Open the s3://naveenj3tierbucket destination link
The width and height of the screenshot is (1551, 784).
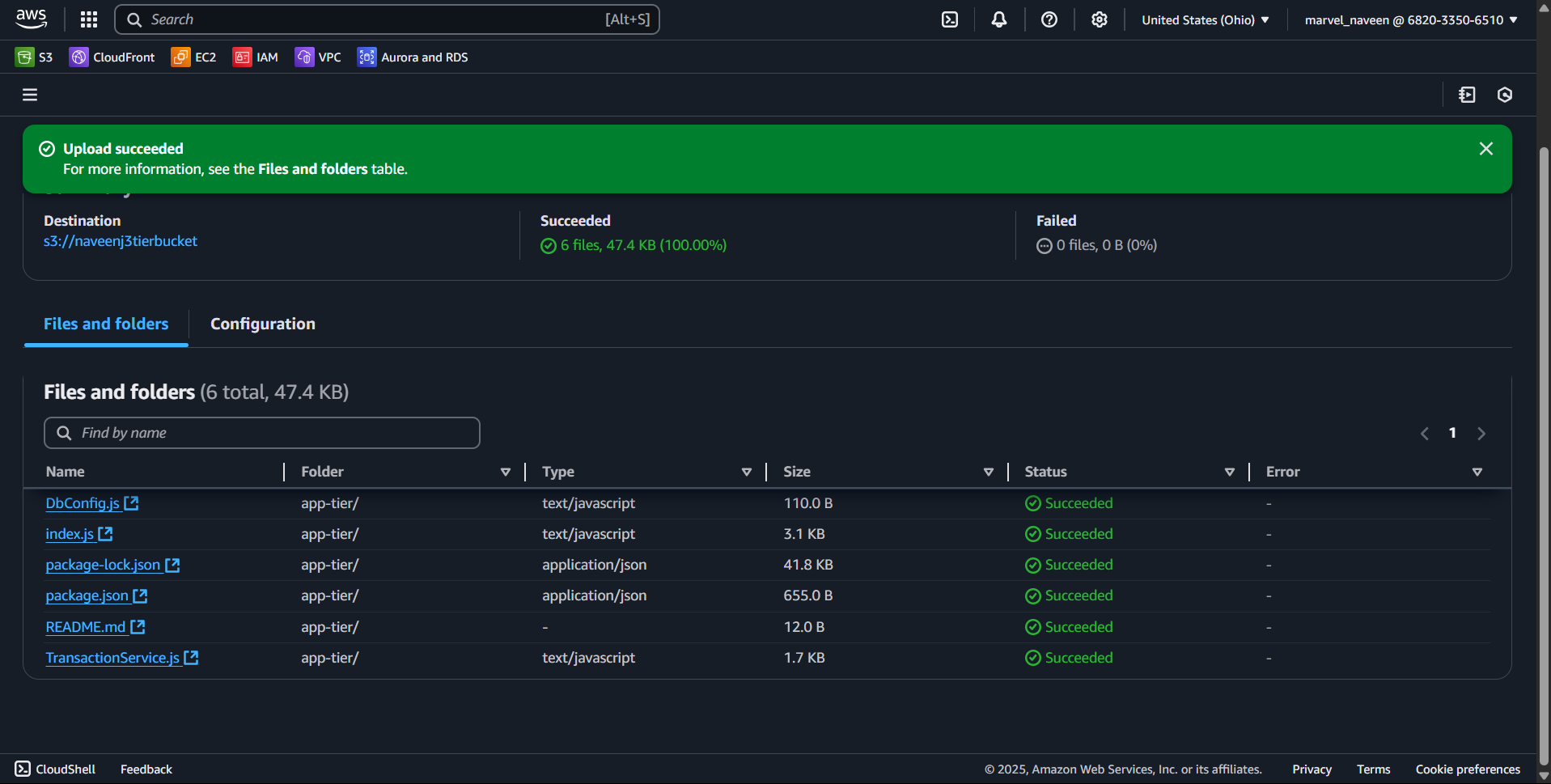point(121,241)
